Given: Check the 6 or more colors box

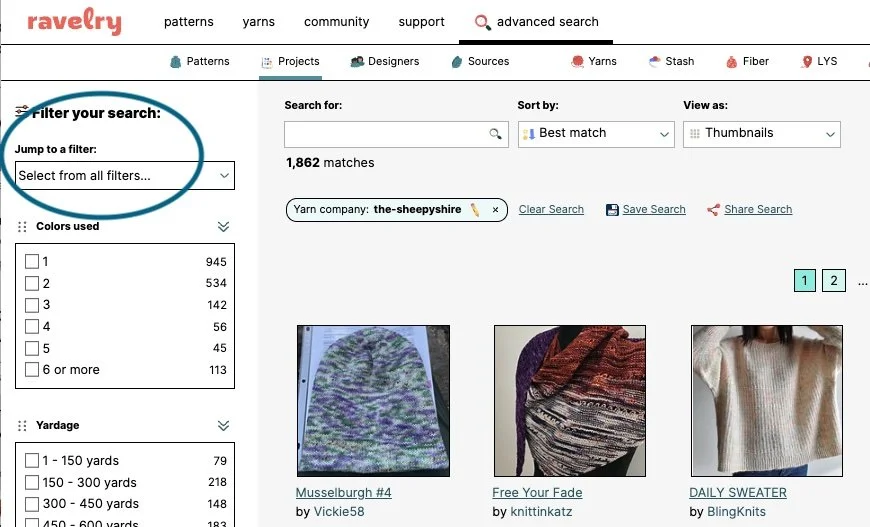Looking at the screenshot, I should (32, 369).
